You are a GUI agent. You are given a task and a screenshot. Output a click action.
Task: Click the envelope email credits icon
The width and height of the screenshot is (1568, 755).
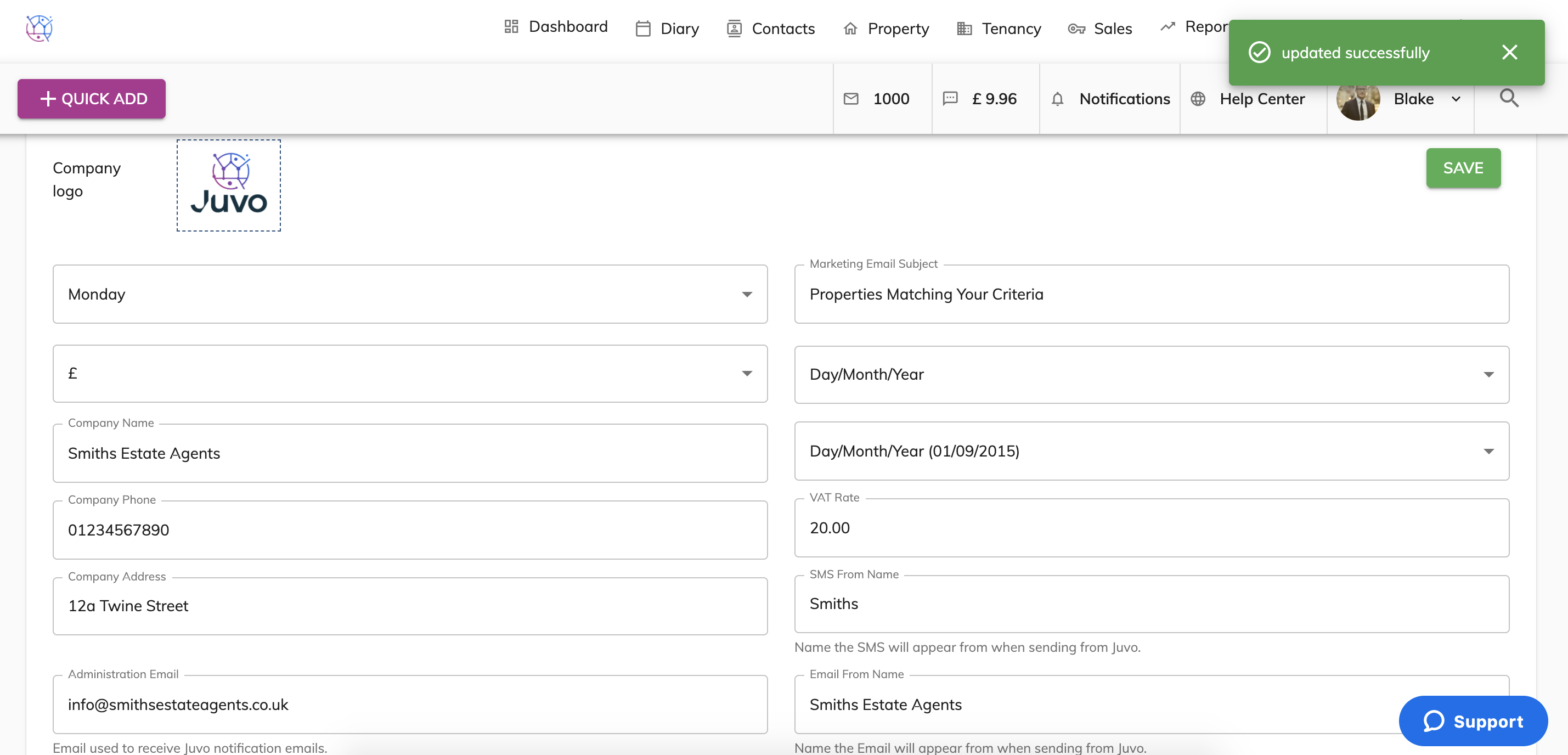click(850, 99)
